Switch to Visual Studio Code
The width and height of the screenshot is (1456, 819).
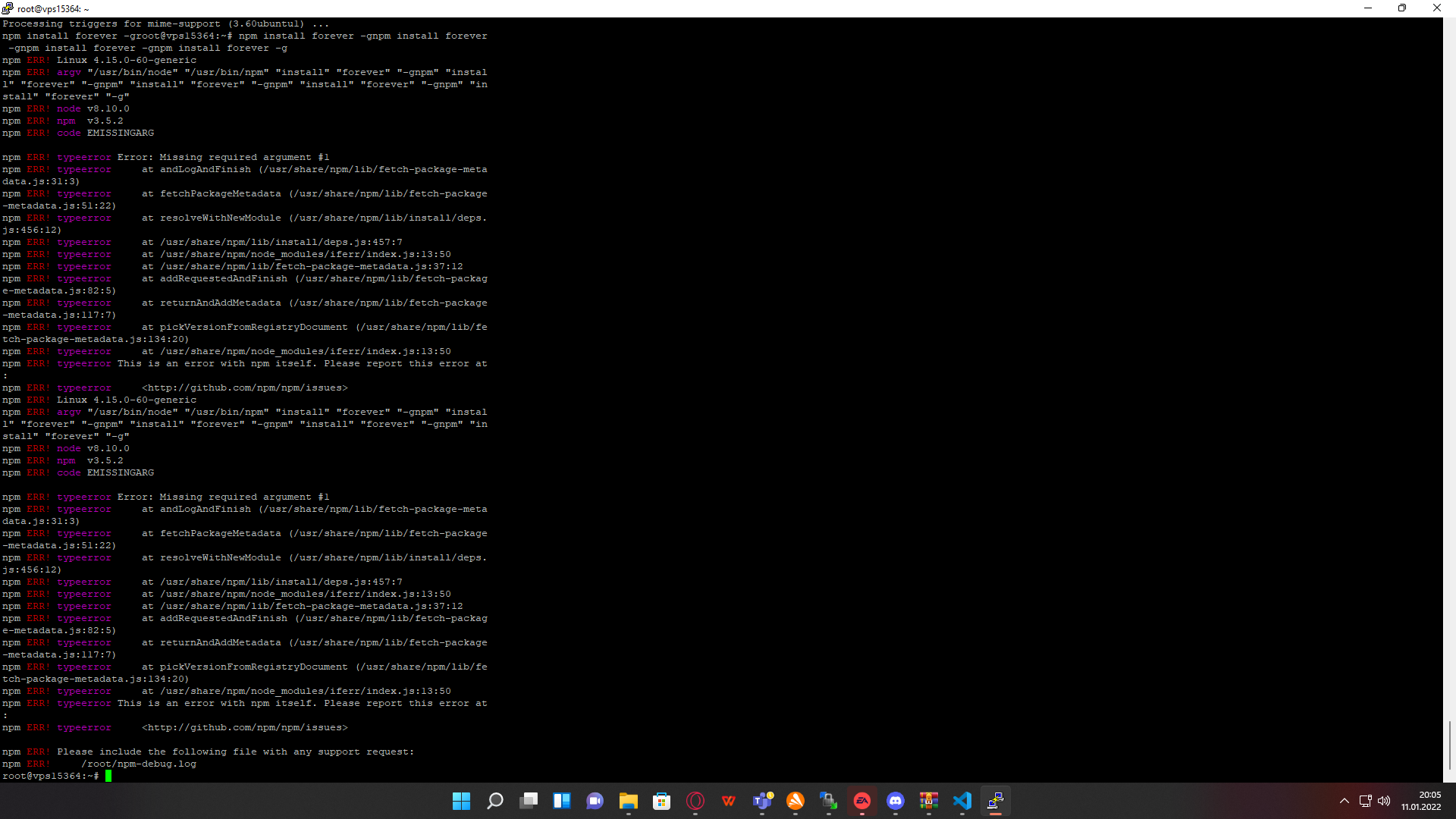click(962, 801)
